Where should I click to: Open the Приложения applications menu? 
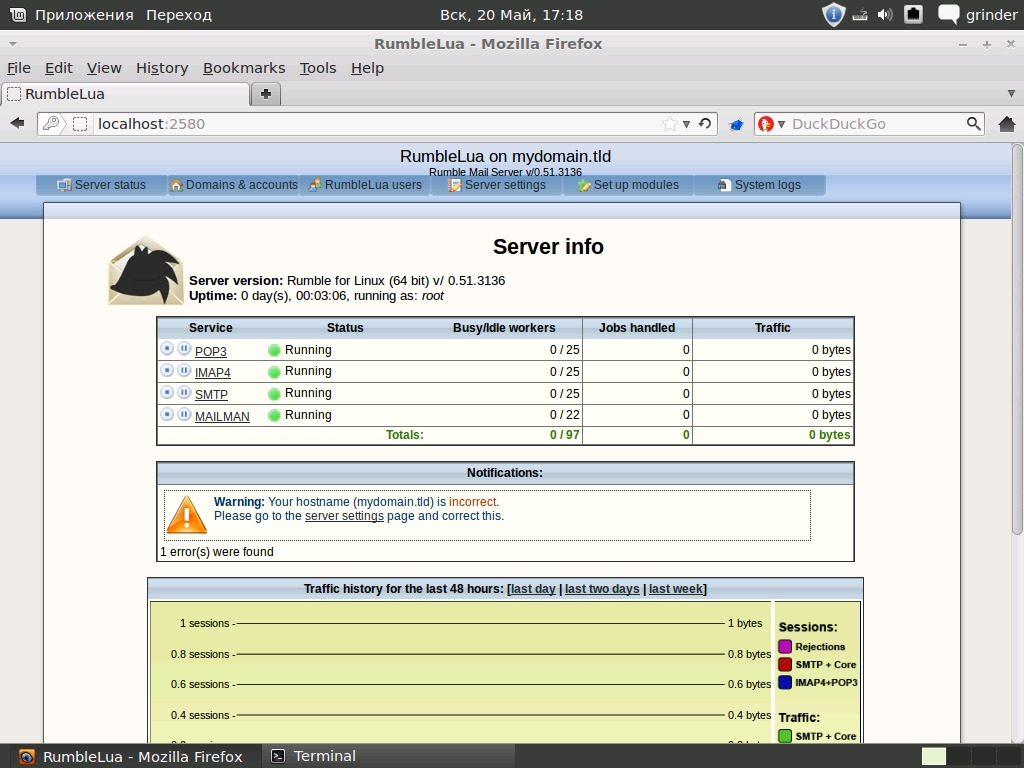coord(84,14)
